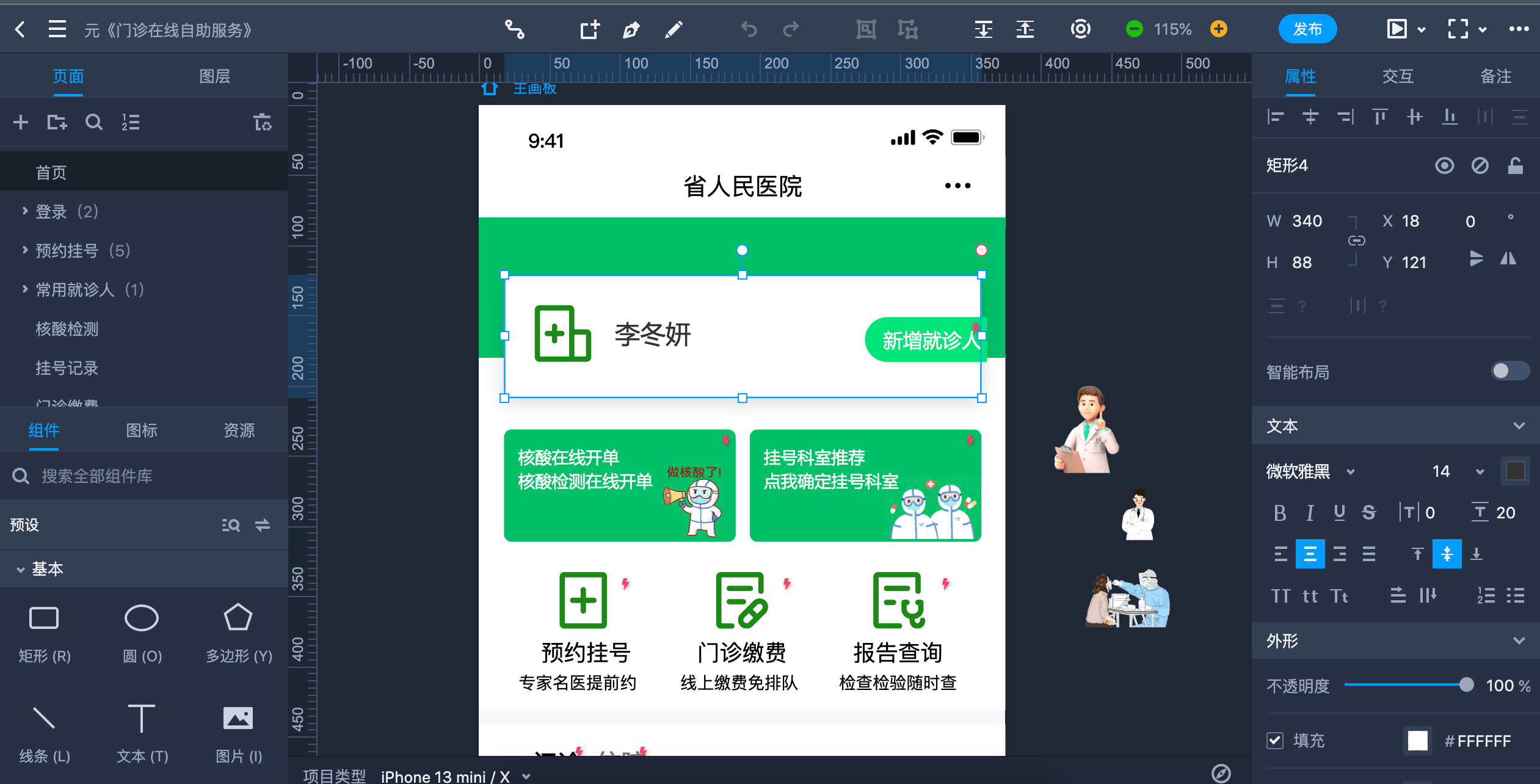This screenshot has height=784, width=1540.
Task: Click the new folder icon in pages panel
Action: (x=57, y=123)
